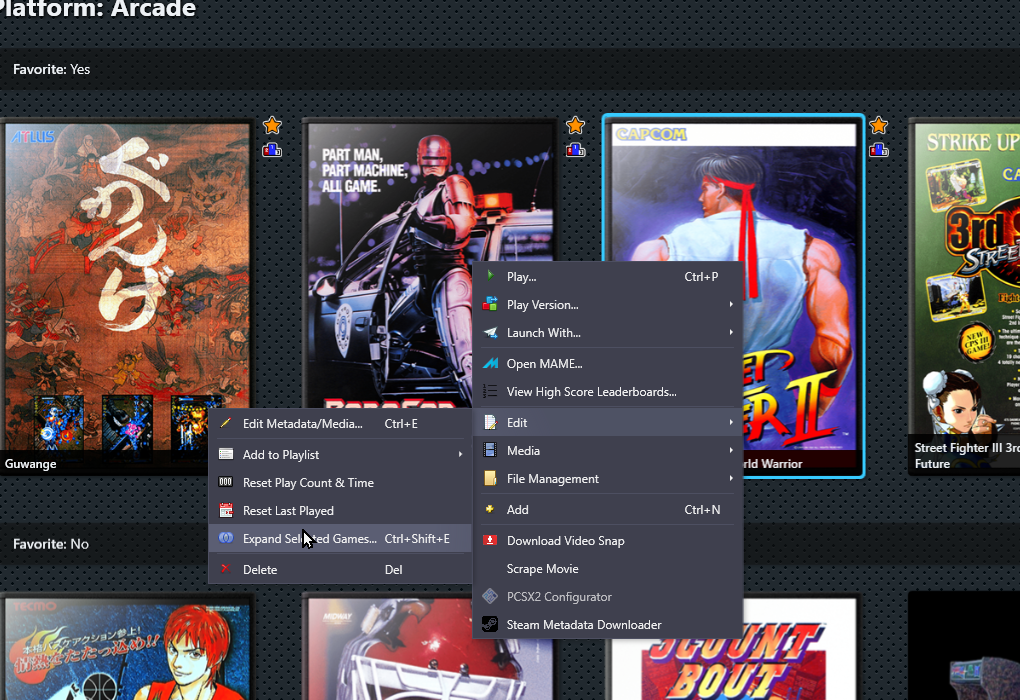Choose Play... from the context menu
The image size is (1020, 700).
click(x=608, y=276)
